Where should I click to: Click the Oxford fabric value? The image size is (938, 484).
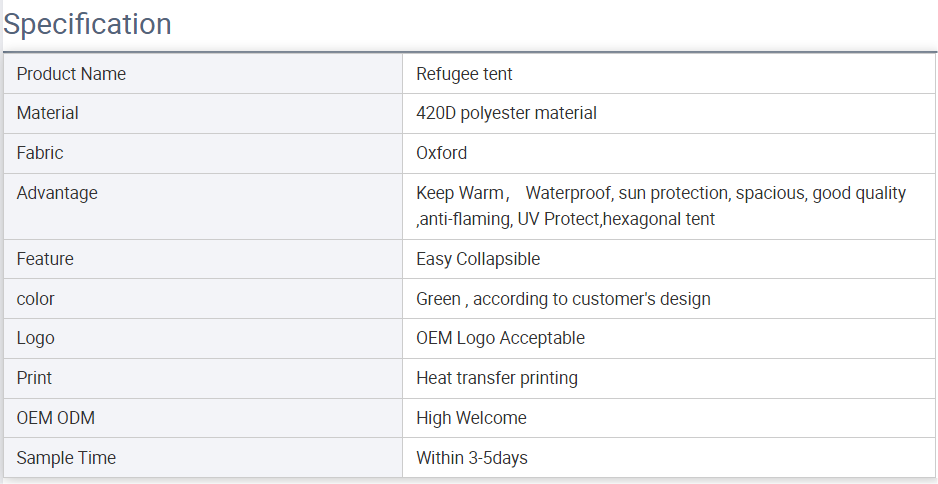(x=441, y=153)
